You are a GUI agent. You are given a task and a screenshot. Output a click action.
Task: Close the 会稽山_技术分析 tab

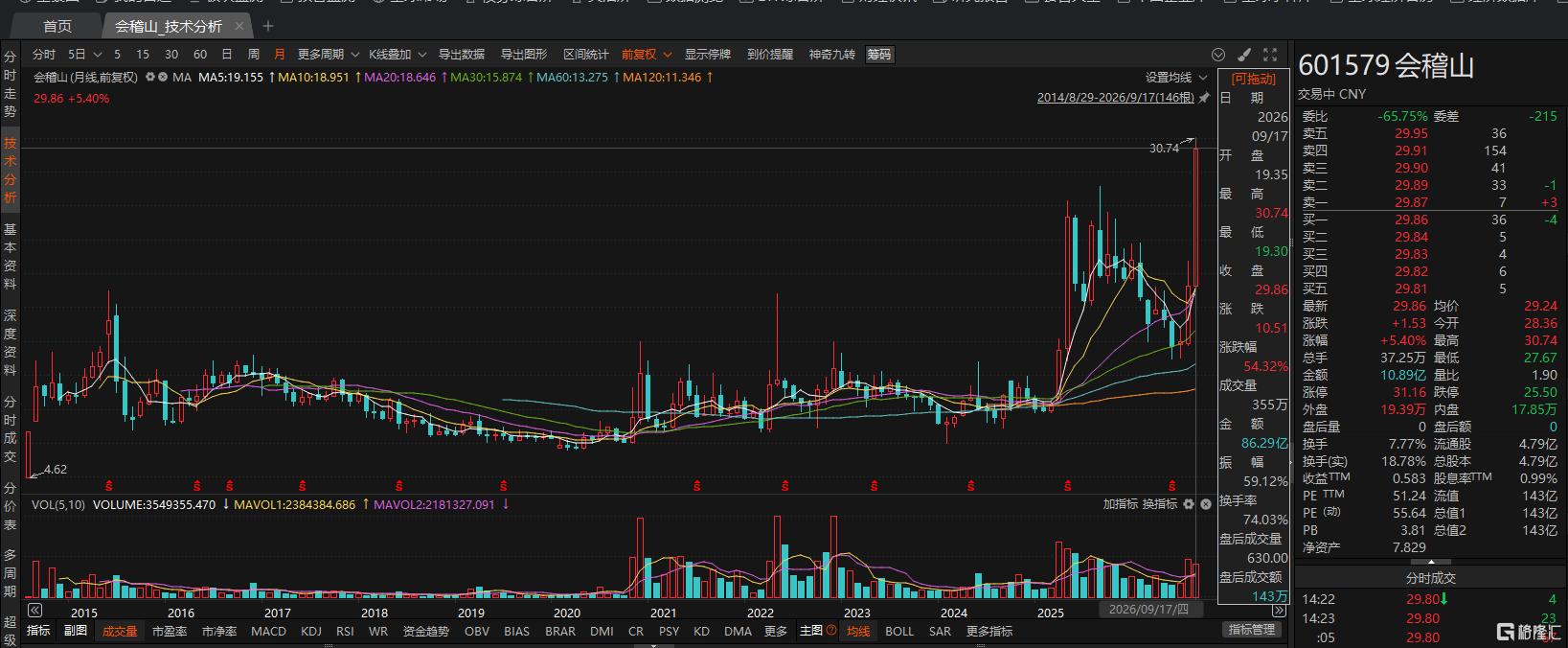coord(240,26)
